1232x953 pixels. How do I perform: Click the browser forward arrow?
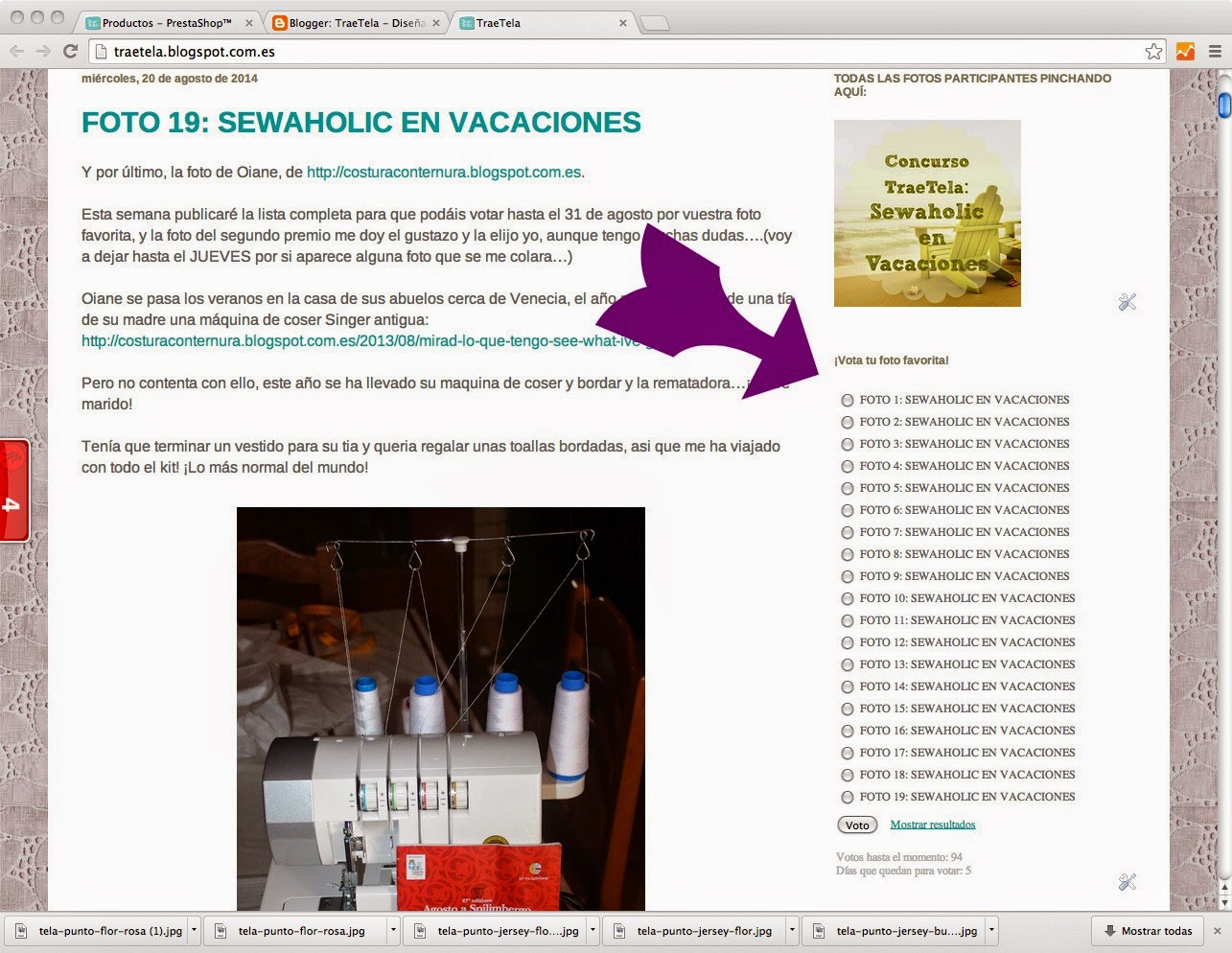click(43, 52)
